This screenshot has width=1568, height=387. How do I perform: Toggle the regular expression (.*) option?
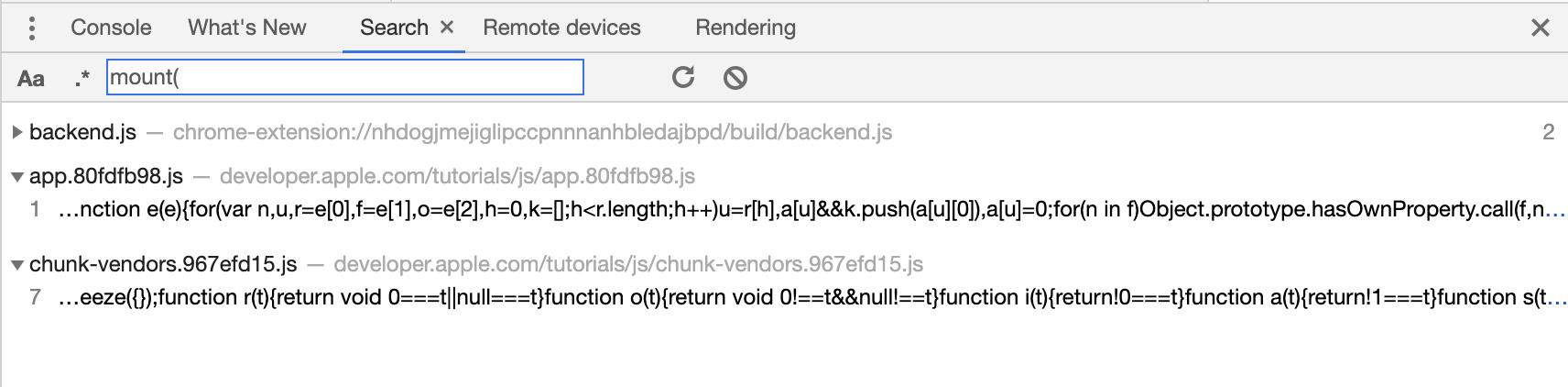pyautogui.click(x=82, y=79)
